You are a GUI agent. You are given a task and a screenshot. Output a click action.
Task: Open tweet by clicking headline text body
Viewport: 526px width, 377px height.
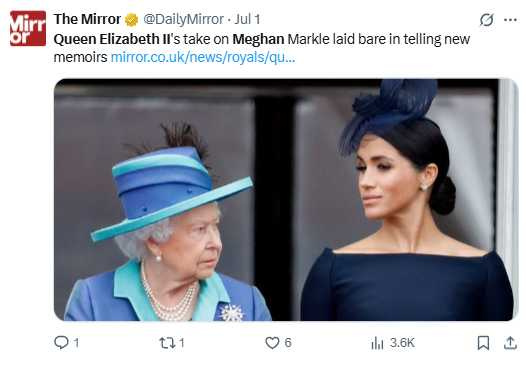pyautogui.click(x=262, y=48)
